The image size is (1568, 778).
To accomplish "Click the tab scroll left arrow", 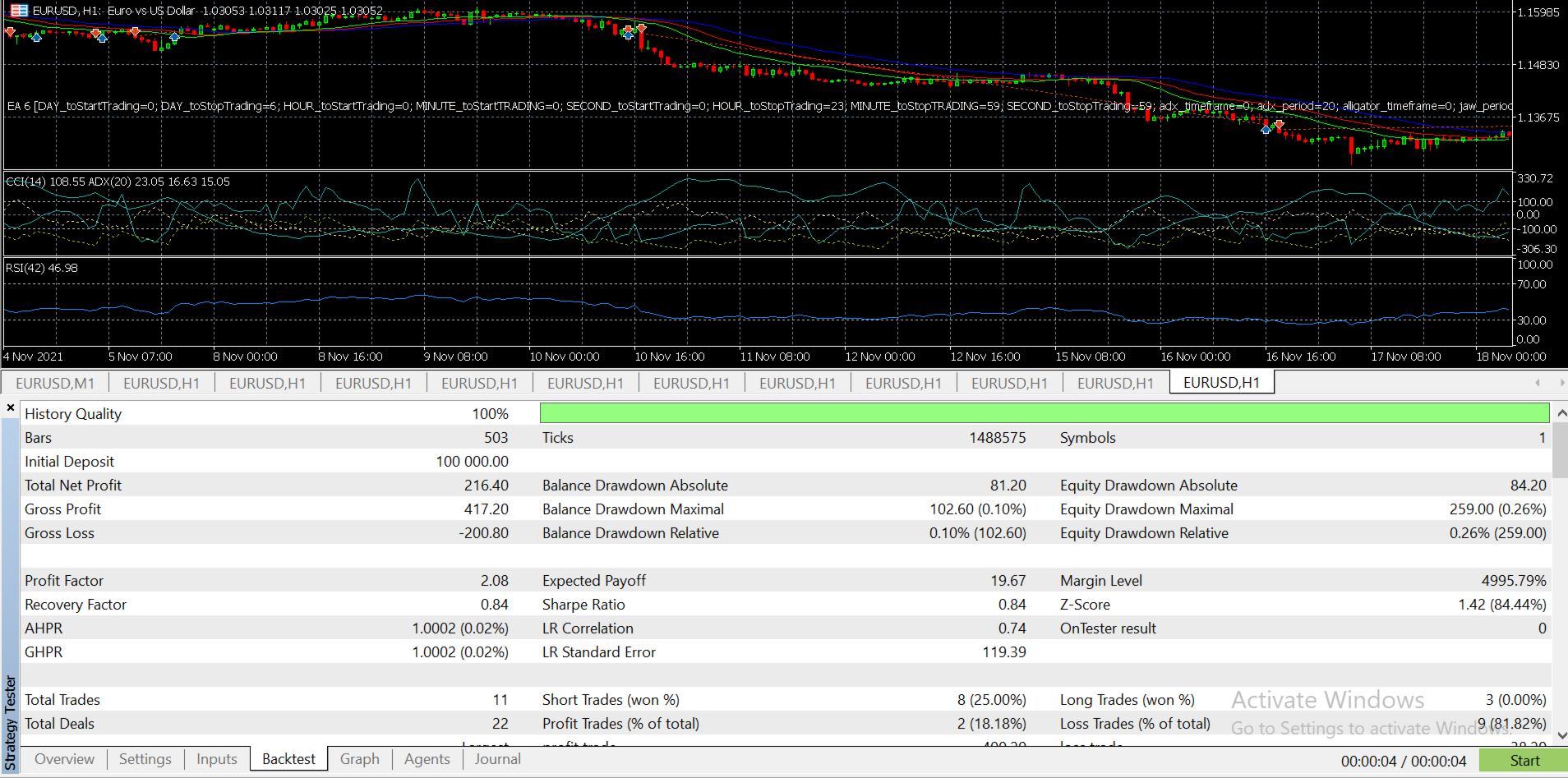I will click(x=1537, y=383).
